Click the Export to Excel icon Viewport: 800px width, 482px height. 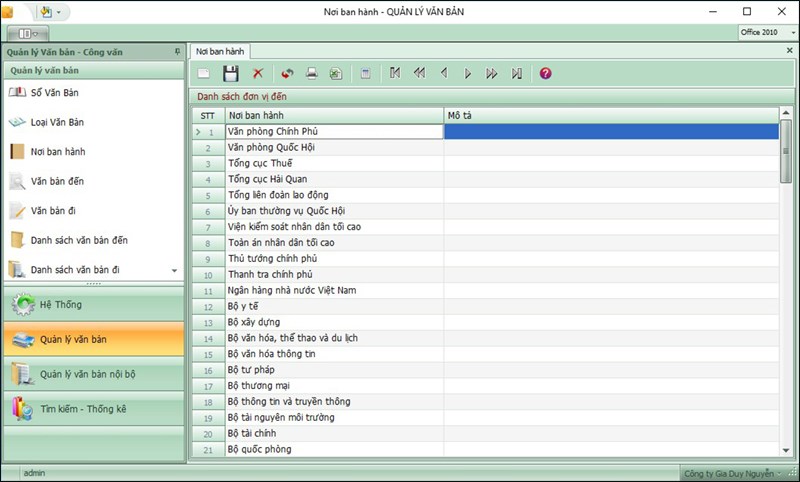(x=336, y=74)
